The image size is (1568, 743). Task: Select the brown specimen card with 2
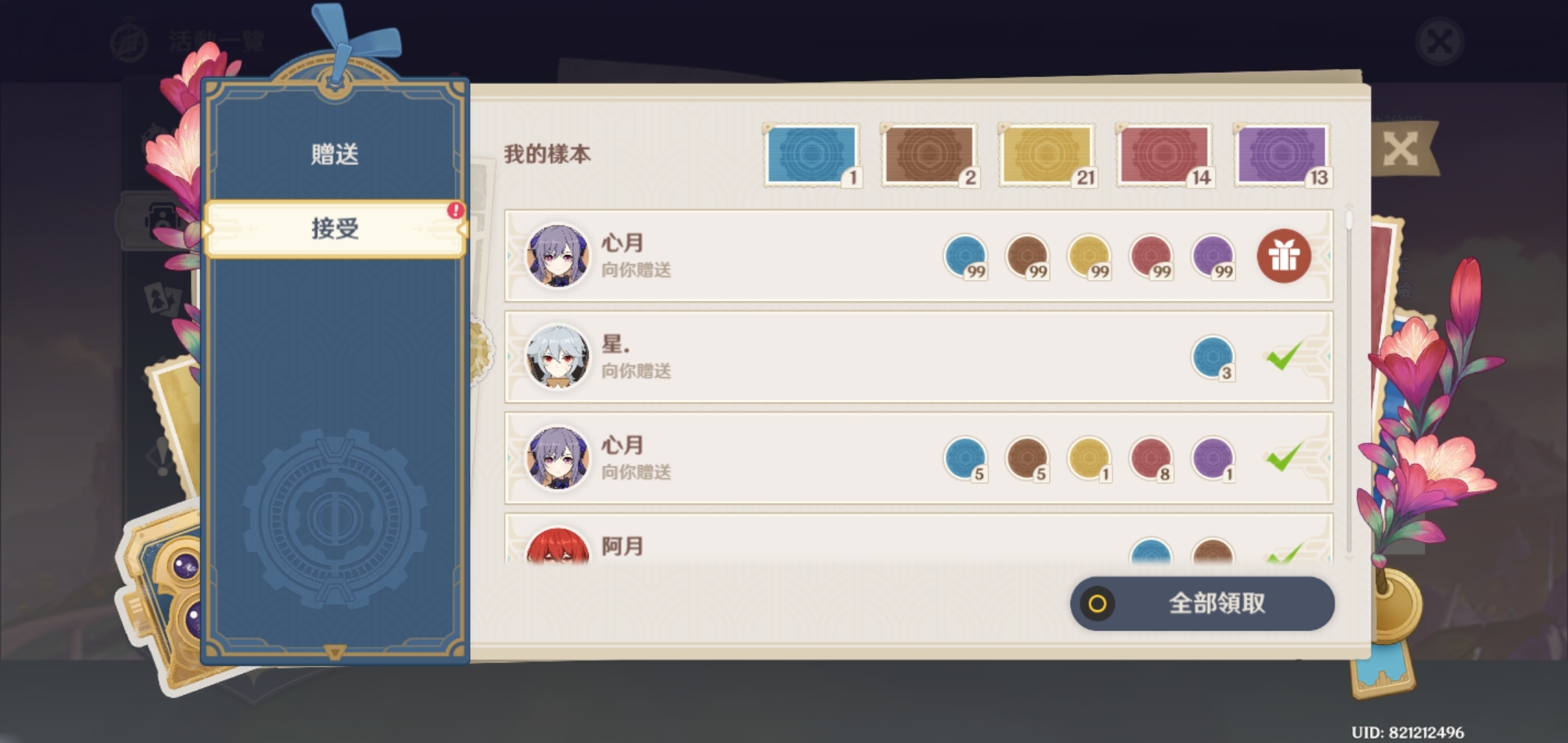[x=930, y=155]
